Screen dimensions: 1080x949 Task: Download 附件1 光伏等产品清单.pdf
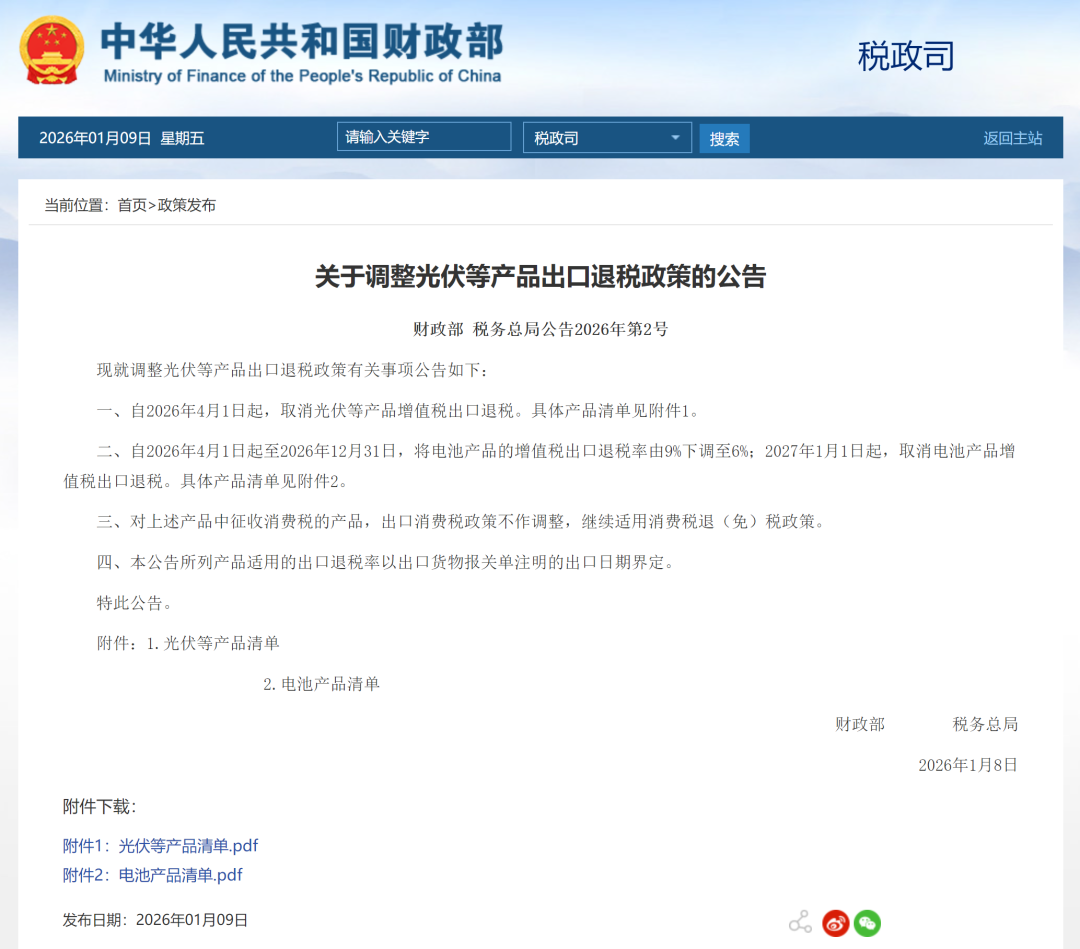(163, 845)
